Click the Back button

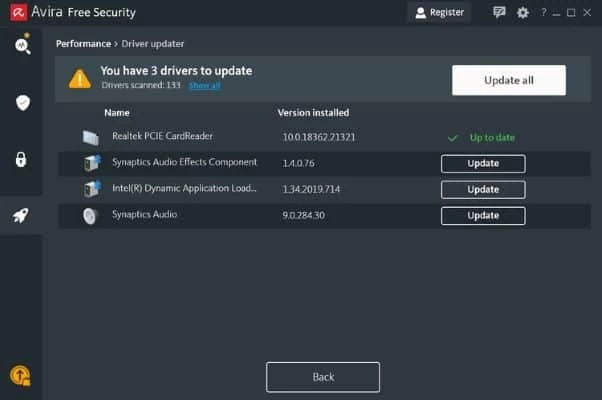[x=323, y=377]
